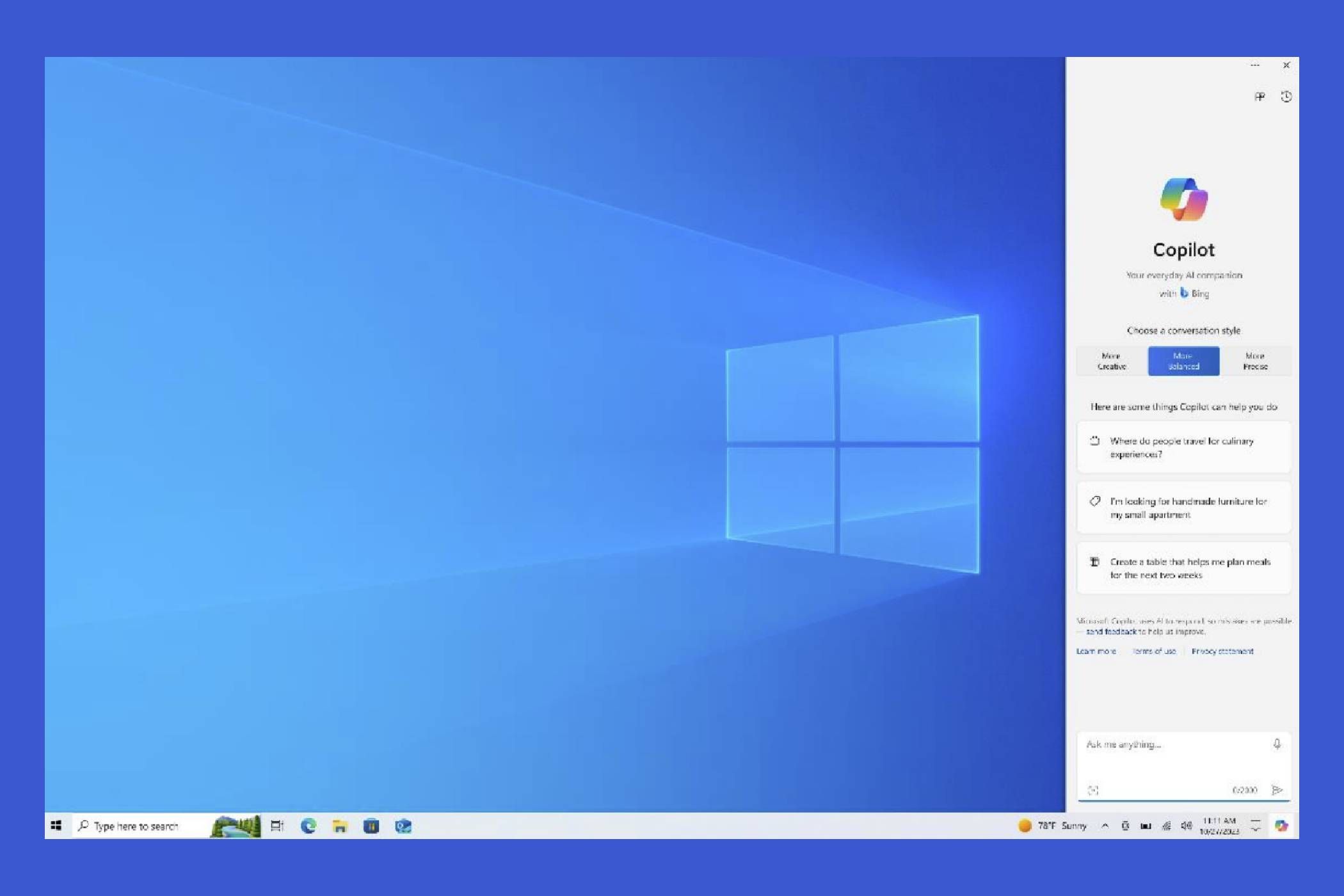Open chat history clock icon
The width and height of the screenshot is (1344, 896).
tap(1286, 97)
